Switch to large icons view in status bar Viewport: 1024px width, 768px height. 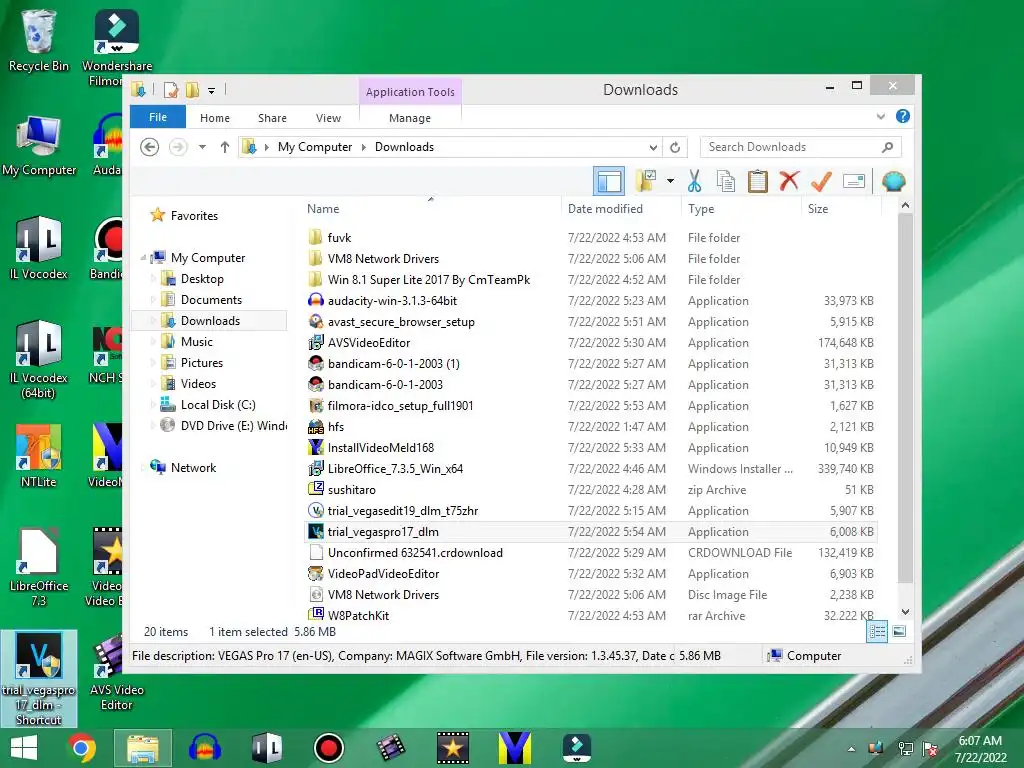point(899,632)
